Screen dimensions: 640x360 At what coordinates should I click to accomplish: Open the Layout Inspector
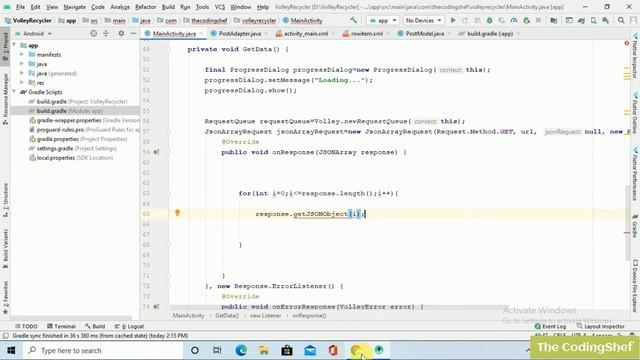click(x=600, y=326)
